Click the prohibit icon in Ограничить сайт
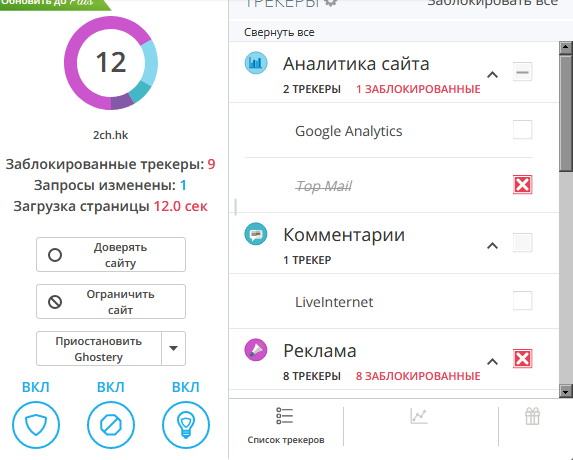The image size is (573, 460). click(x=55, y=302)
